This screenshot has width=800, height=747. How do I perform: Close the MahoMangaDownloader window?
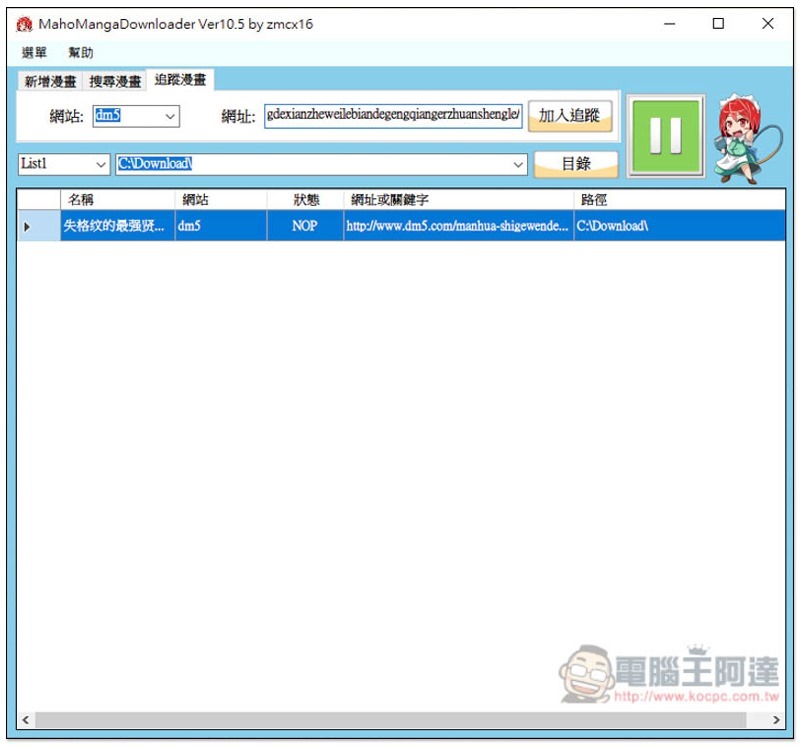767,23
